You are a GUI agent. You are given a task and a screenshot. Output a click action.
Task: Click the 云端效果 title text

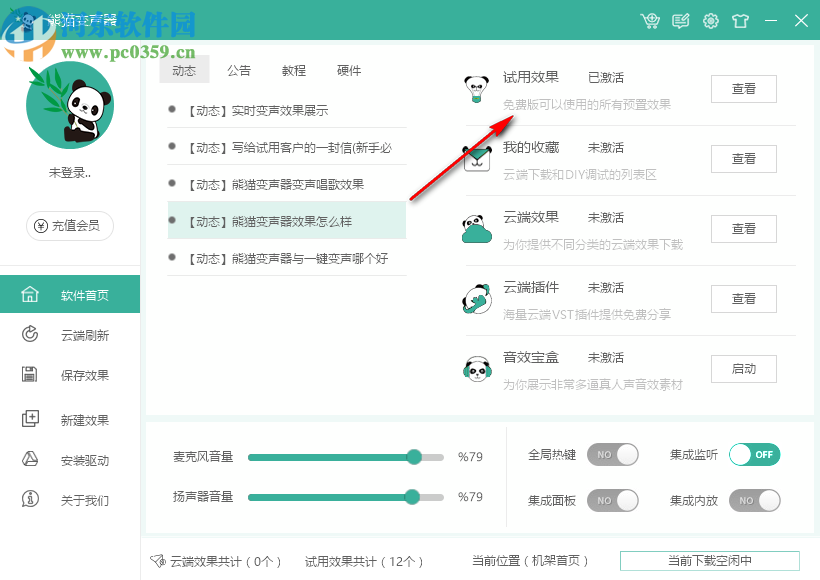[531, 217]
